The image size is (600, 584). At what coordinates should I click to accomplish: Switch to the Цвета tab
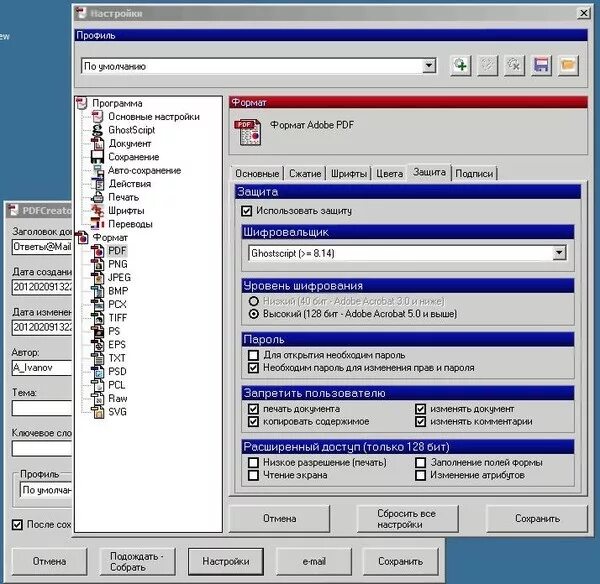coord(390,173)
